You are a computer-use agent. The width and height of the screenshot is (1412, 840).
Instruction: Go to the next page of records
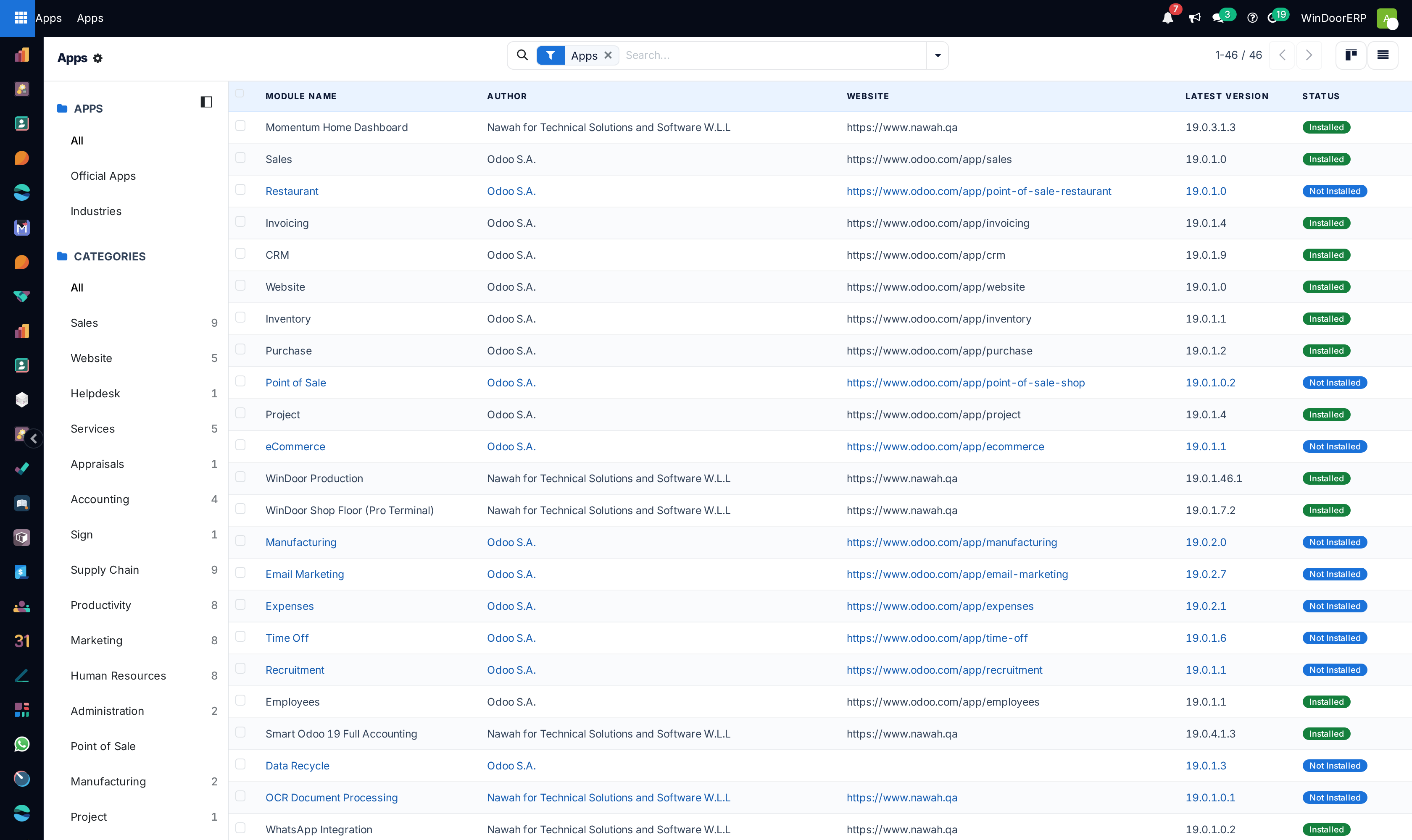click(1308, 55)
